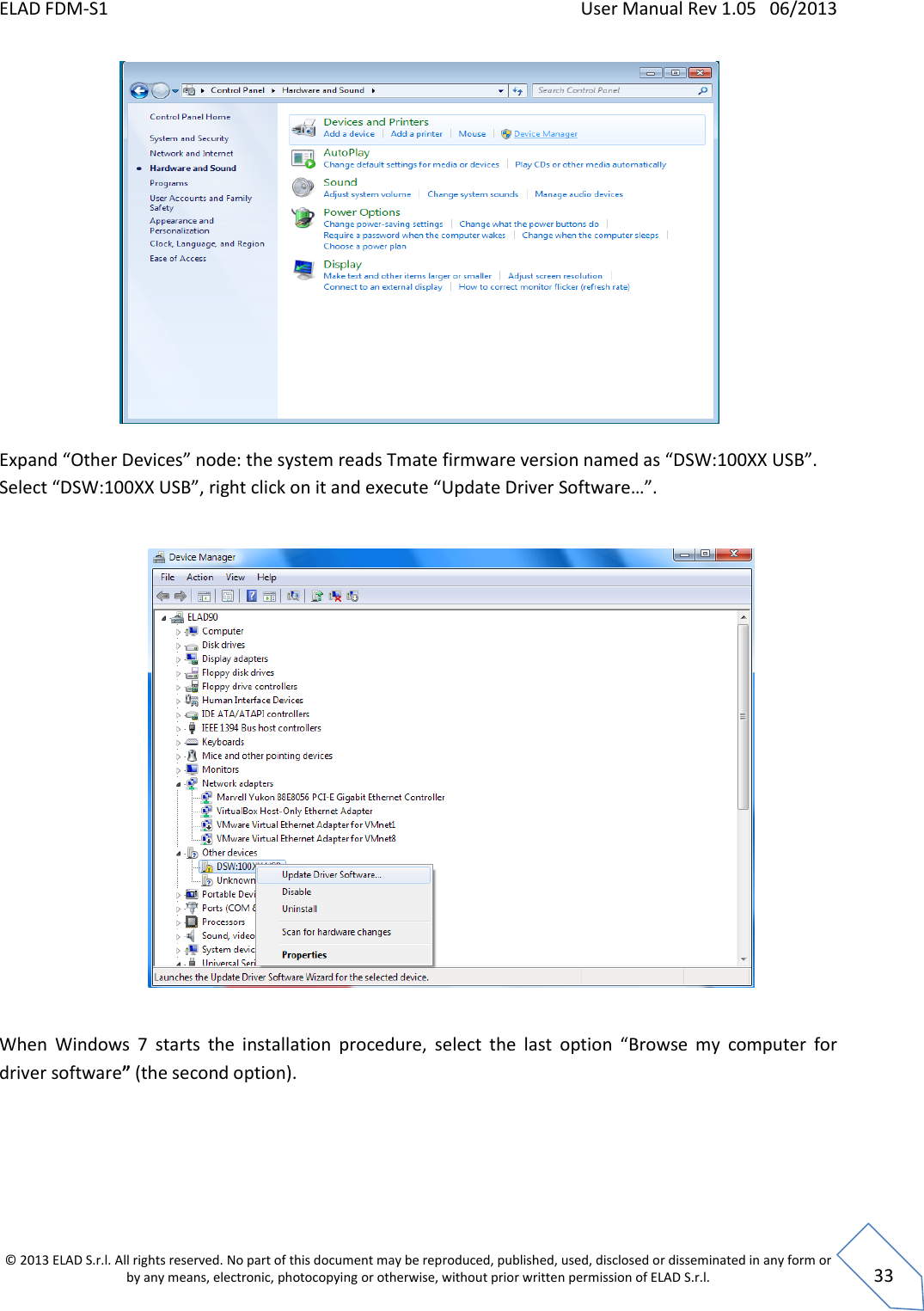Expand the Computer node
This screenshot has height=1311, width=924.
[x=179, y=632]
